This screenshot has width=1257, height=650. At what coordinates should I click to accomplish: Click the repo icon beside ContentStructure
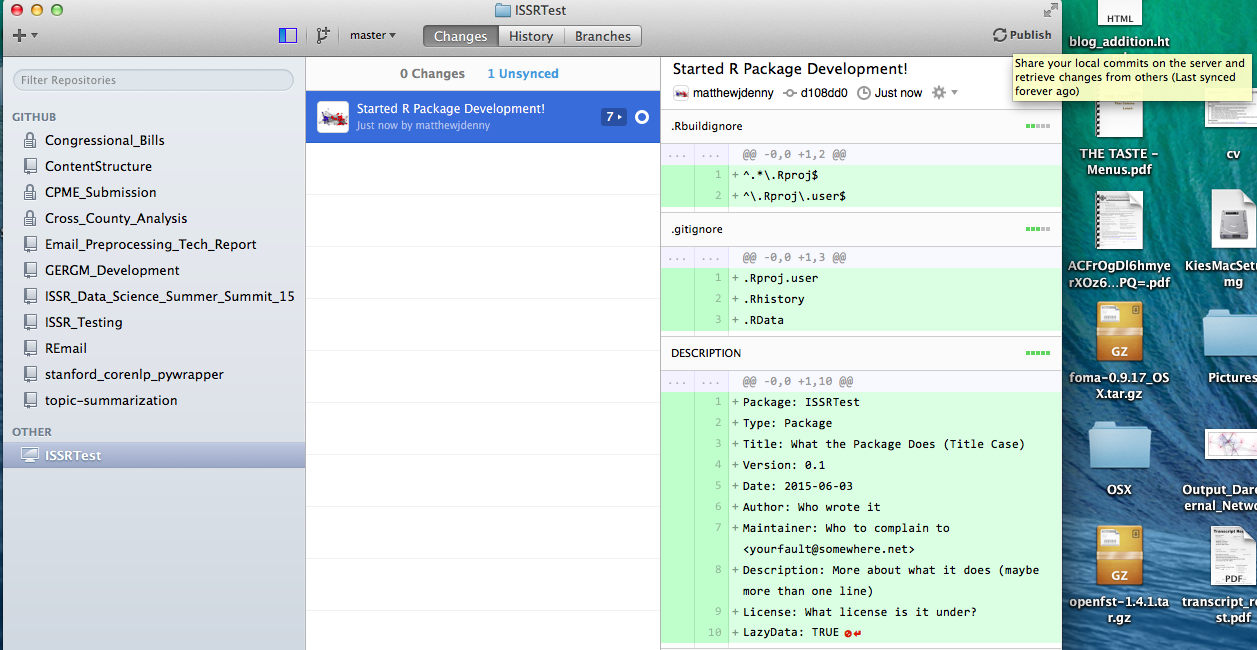(30, 167)
